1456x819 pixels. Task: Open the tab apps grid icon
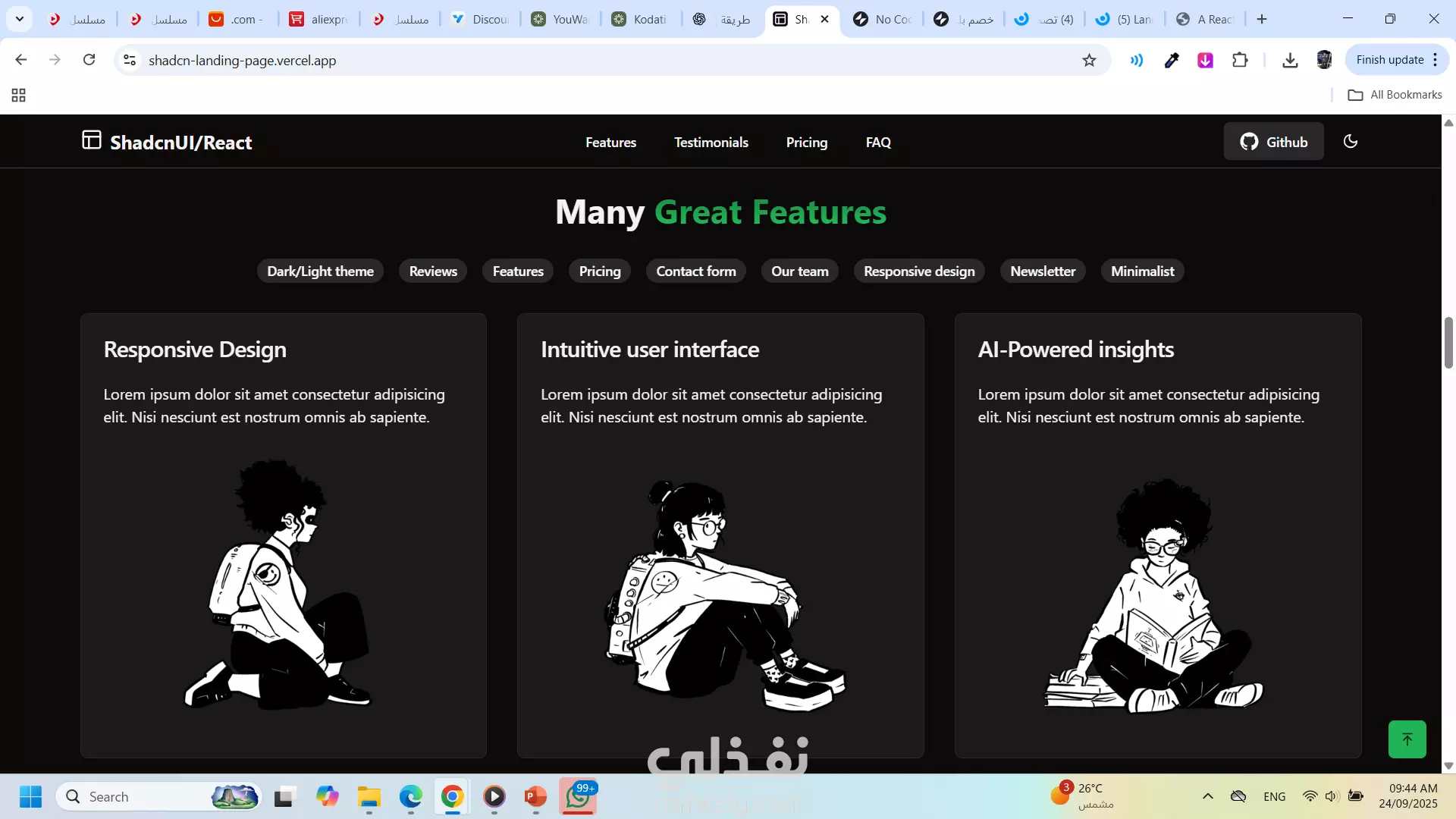click(x=19, y=95)
